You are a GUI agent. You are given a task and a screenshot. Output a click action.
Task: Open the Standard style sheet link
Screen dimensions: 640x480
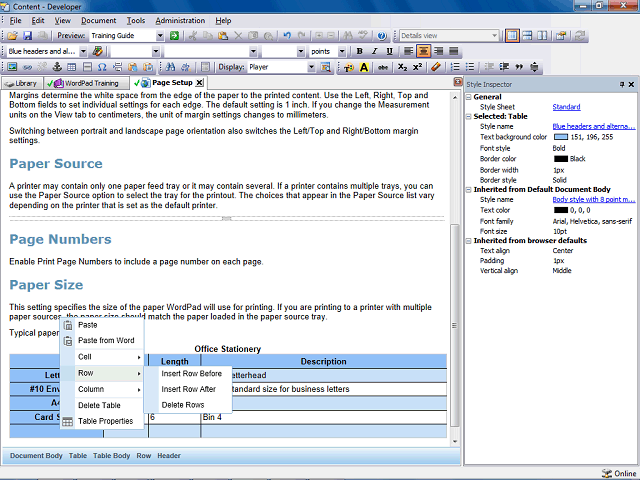[x=566, y=107]
